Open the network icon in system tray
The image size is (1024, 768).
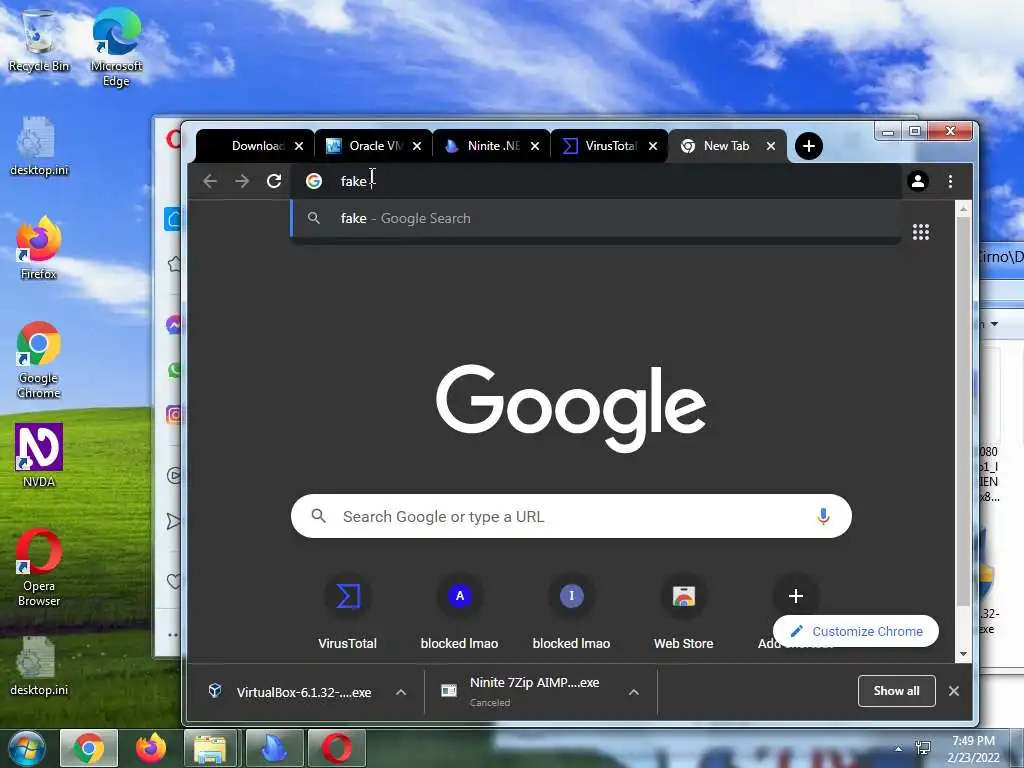coord(923,748)
